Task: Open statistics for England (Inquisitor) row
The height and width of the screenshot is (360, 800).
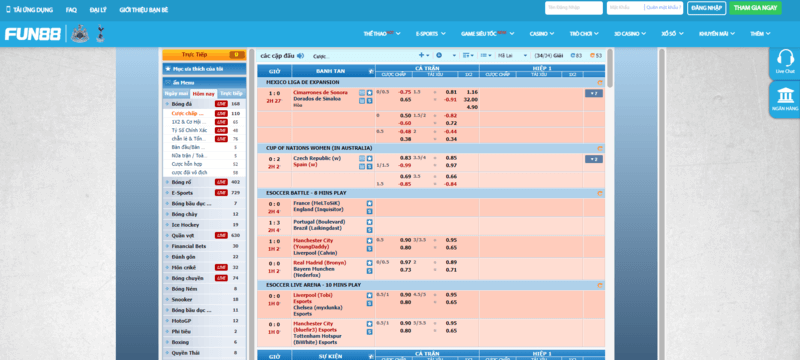Action: coord(369,211)
